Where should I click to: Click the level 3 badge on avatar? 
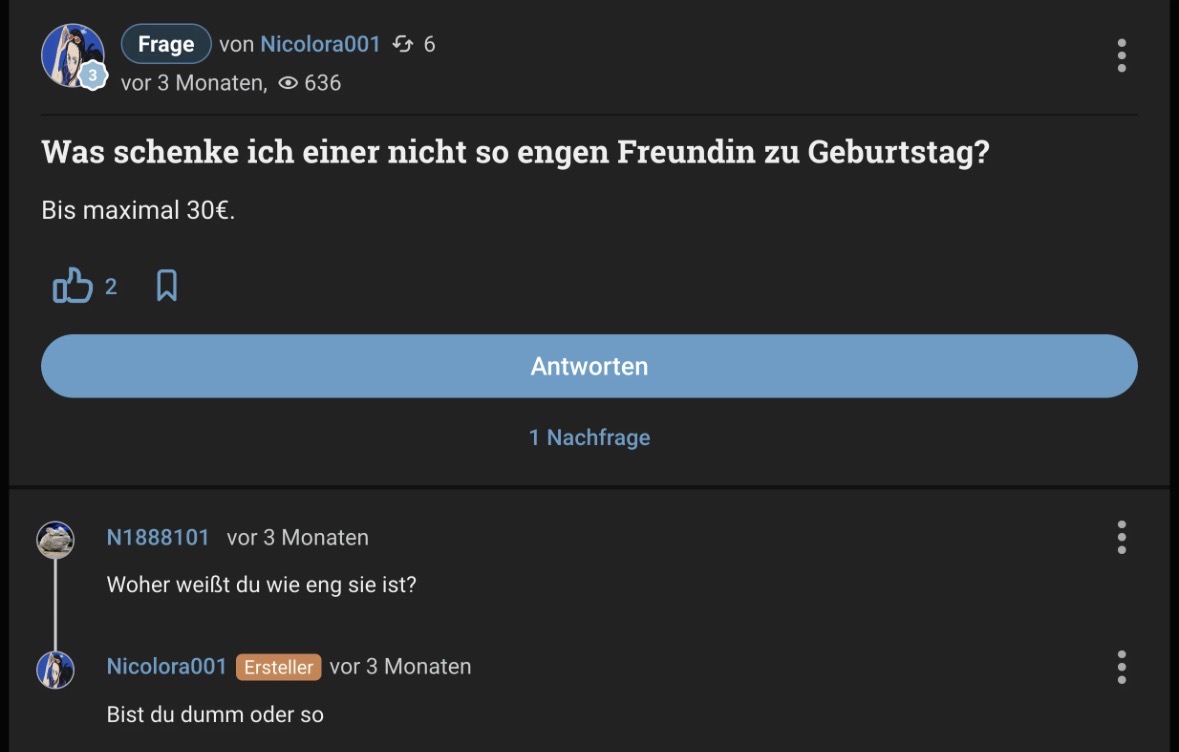pyautogui.click(x=92, y=75)
